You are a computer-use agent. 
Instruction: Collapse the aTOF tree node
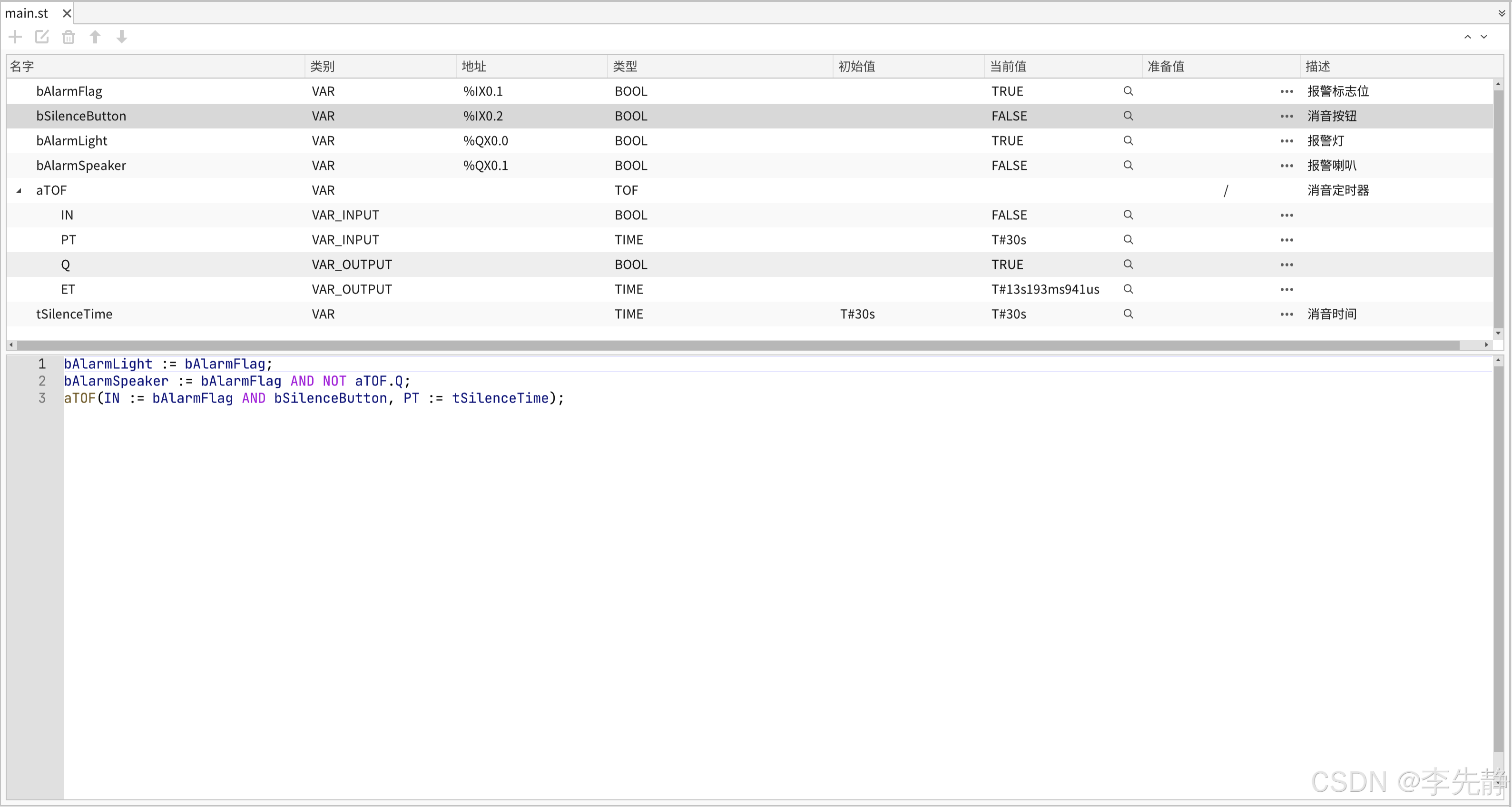point(19,191)
